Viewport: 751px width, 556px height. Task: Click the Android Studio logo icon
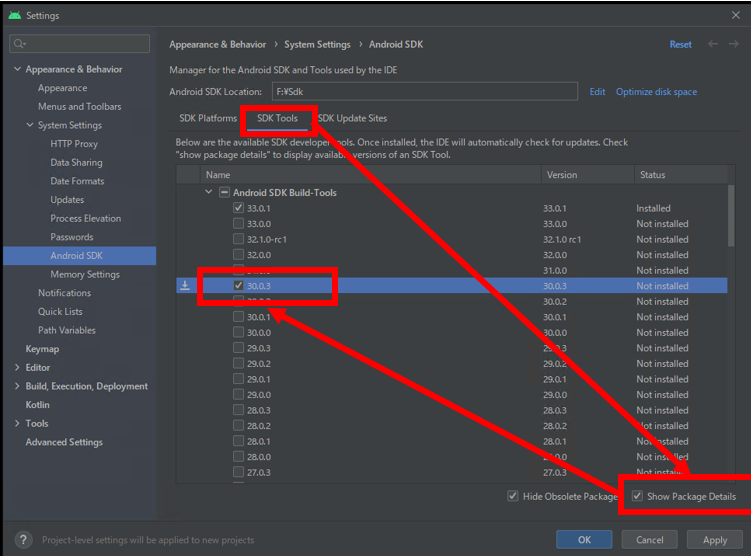coord(15,15)
